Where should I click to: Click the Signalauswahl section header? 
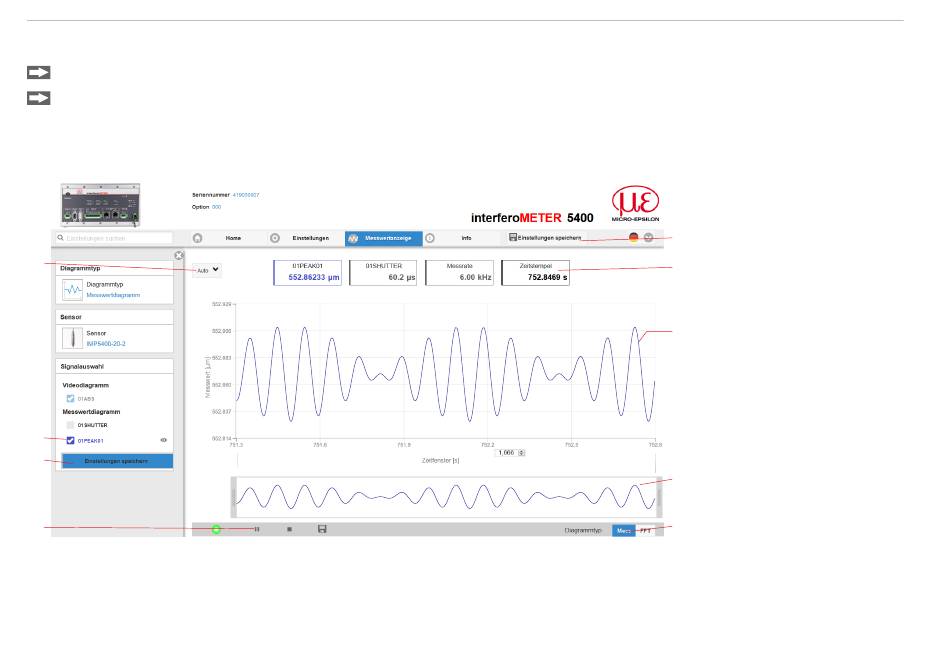tap(115, 367)
